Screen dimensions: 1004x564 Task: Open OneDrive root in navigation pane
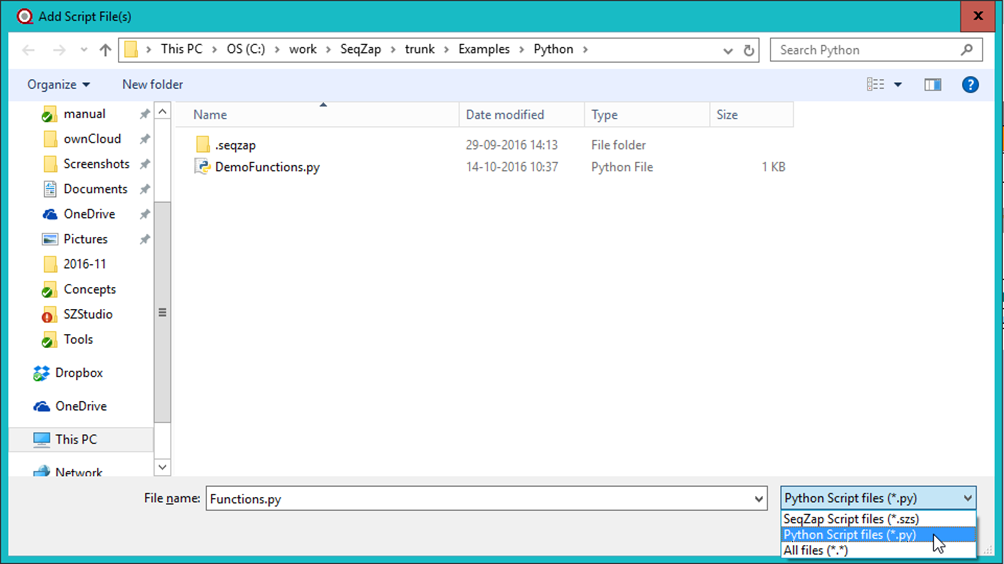[81, 406]
